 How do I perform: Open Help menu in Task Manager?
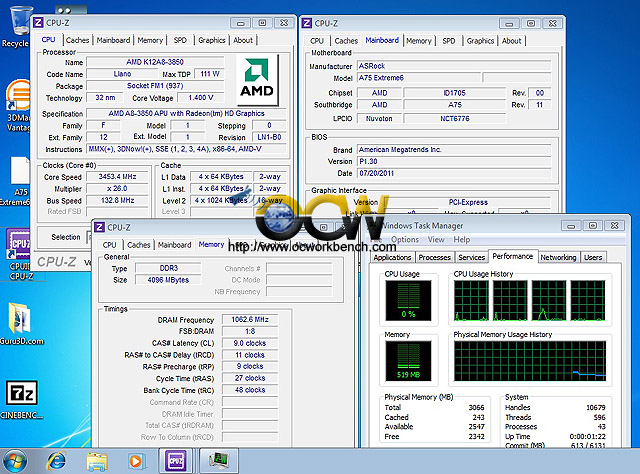click(461, 240)
